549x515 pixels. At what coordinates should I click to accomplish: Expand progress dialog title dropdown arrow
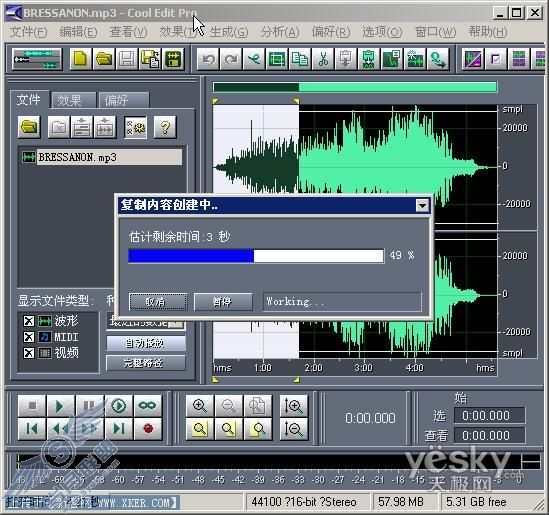[x=422, y=206]
